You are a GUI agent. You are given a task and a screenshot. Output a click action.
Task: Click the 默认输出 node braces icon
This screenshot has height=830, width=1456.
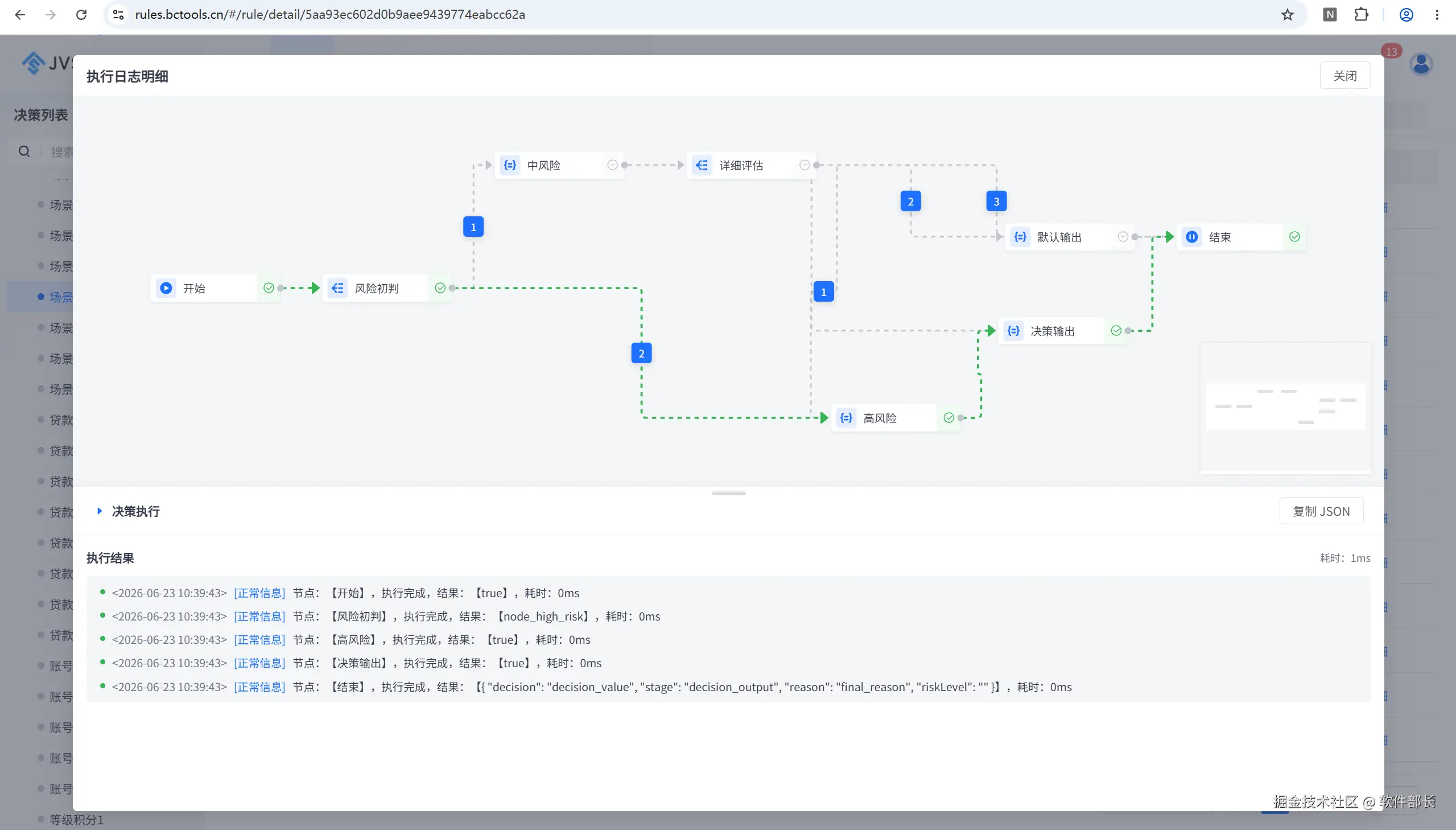pyautogui.click(x=1020, y=237)
